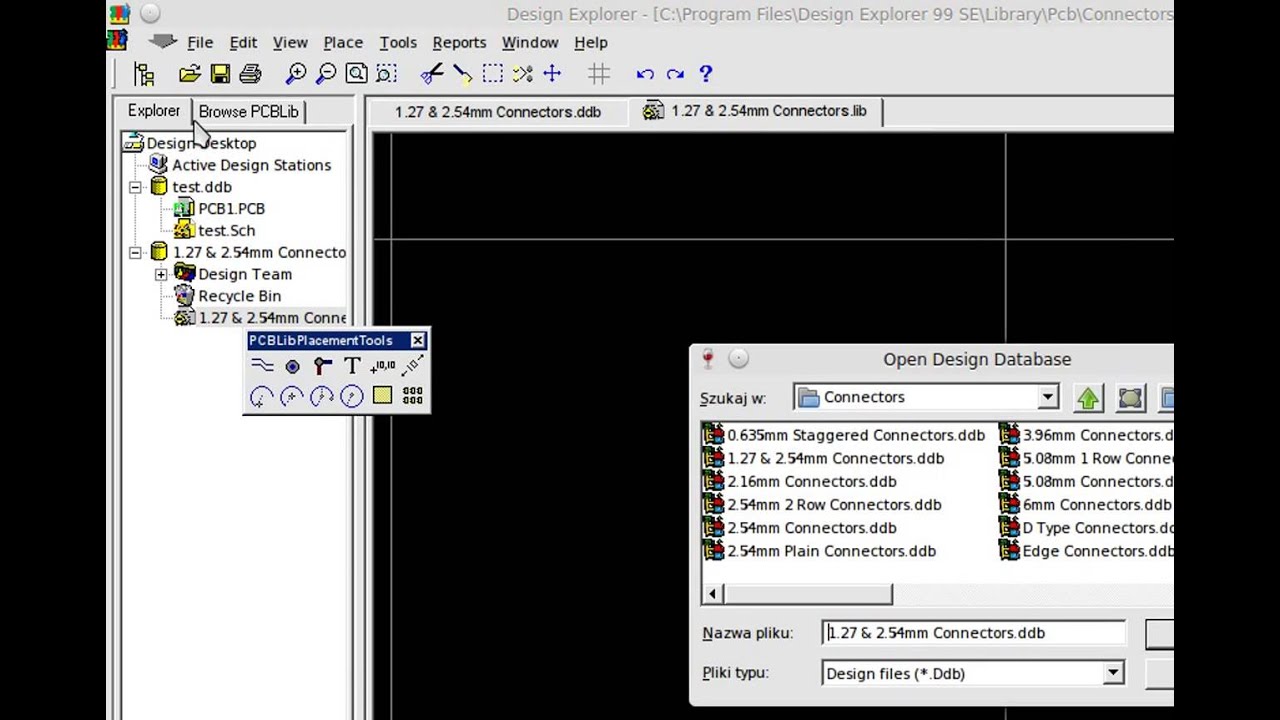Viewport: 1280px width, 720px height.
Task: Click the Undo arrow icon
Action: [x=645, y=74]
